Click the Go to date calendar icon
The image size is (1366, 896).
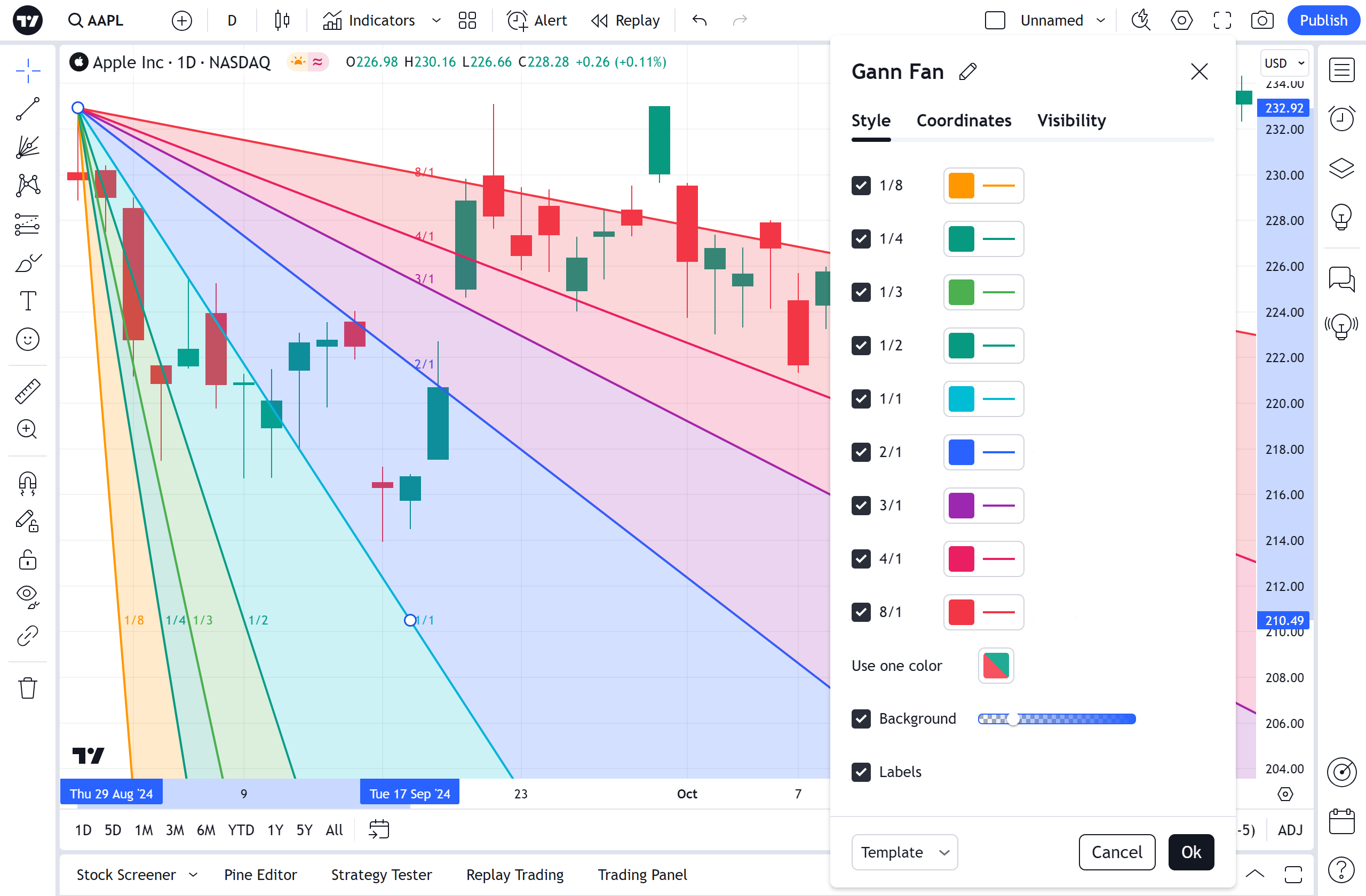click(379, 829)
